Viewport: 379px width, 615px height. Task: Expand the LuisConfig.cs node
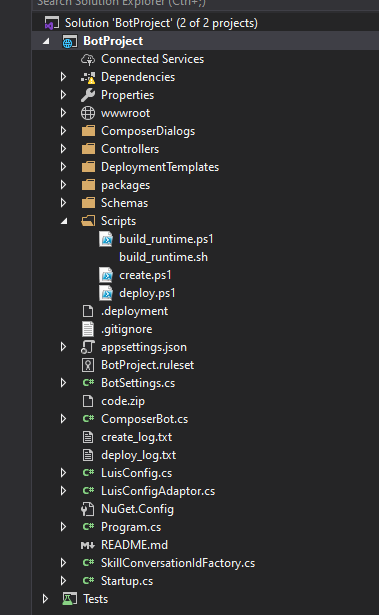point(64,473)
